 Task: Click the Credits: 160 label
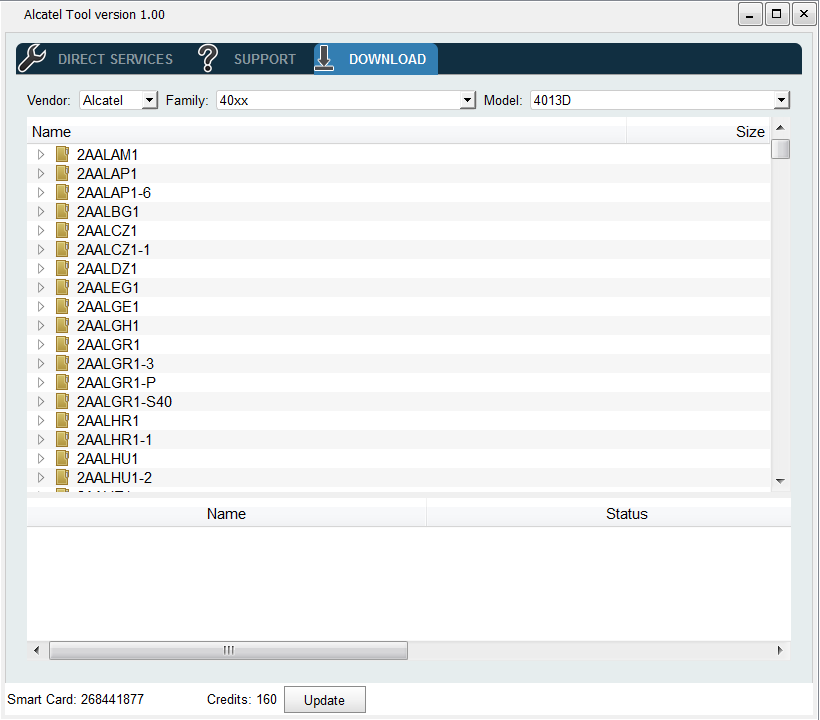242,699
